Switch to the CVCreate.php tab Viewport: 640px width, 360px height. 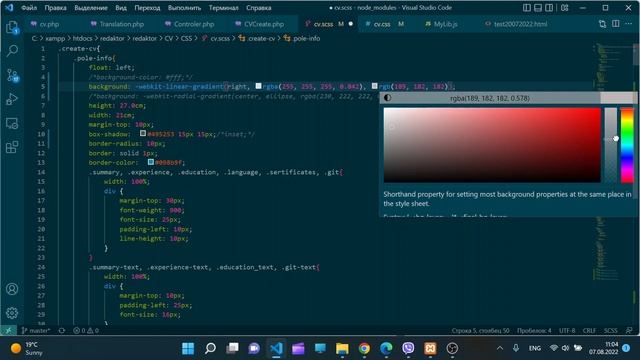[x=263, y=24]
